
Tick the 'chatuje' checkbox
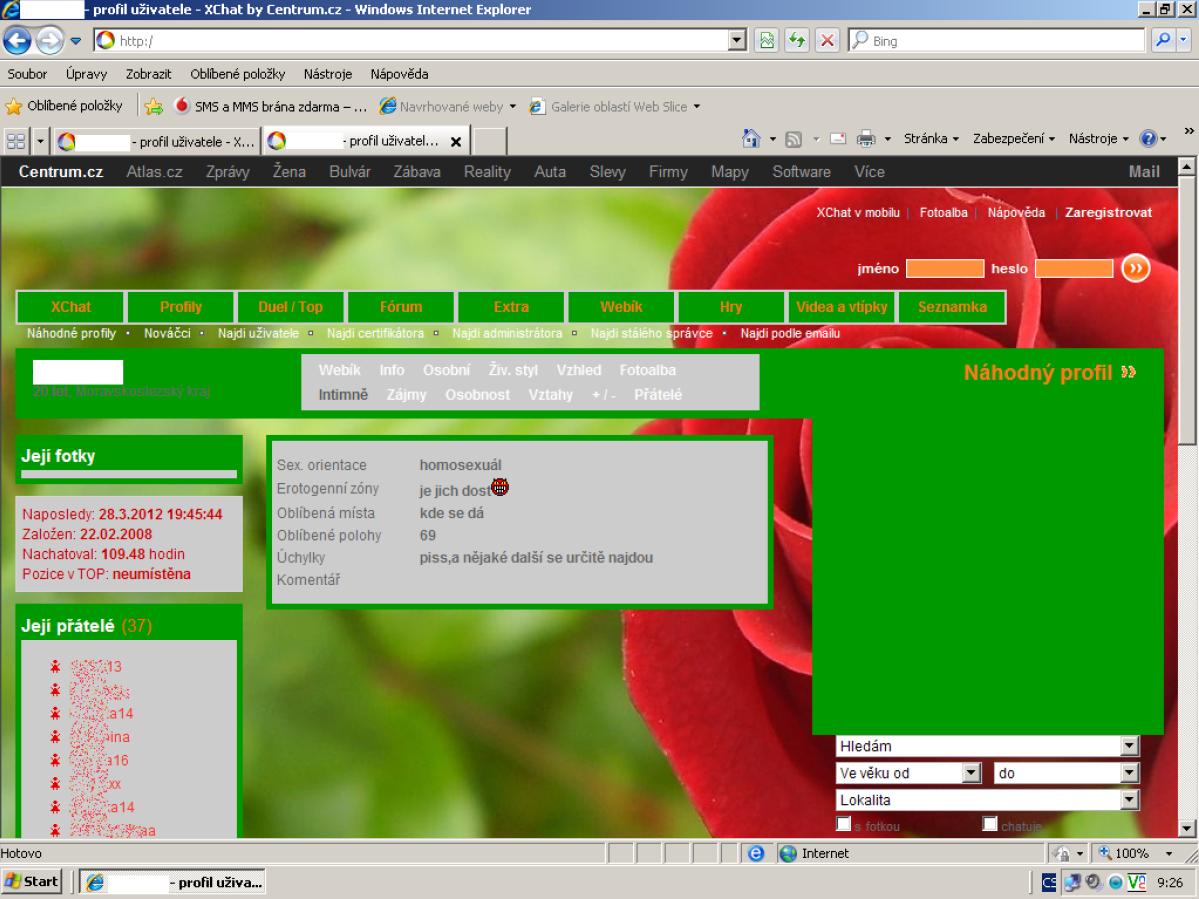990,824
